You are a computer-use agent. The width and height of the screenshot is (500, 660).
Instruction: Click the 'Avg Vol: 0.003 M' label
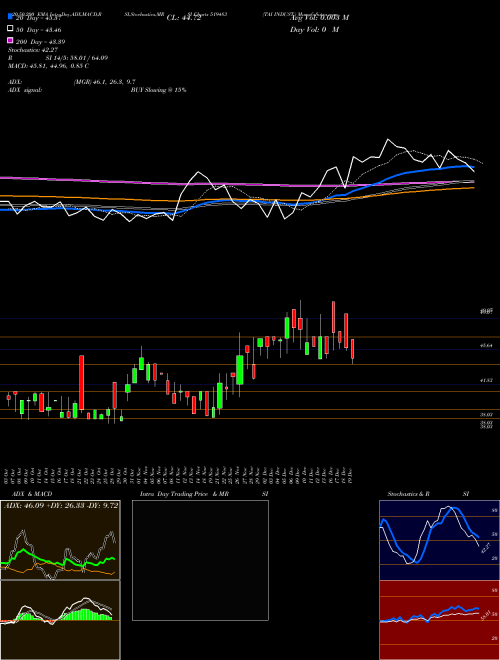pos(319,18)
